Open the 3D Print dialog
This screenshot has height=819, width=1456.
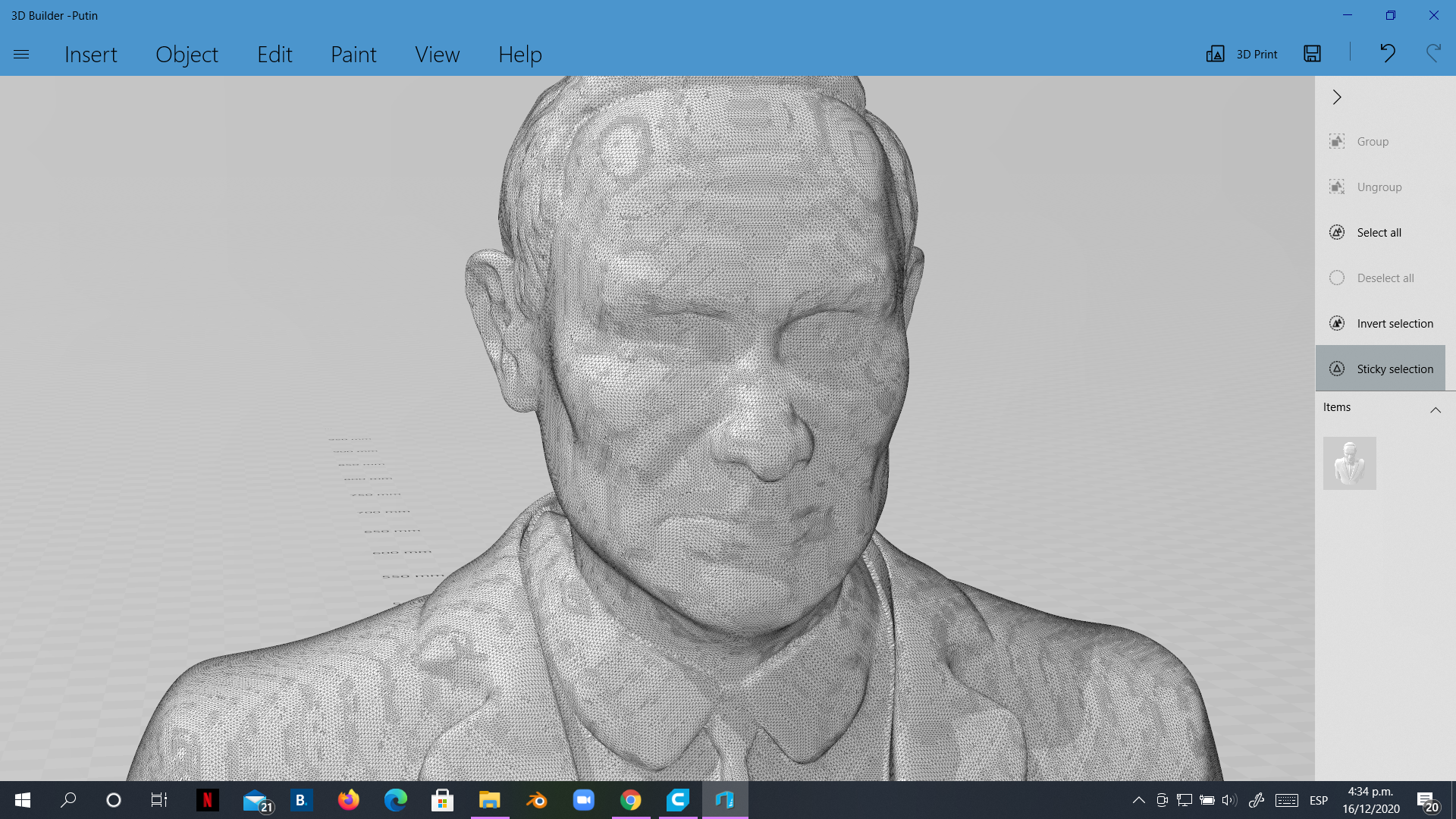click(1241, 54)
